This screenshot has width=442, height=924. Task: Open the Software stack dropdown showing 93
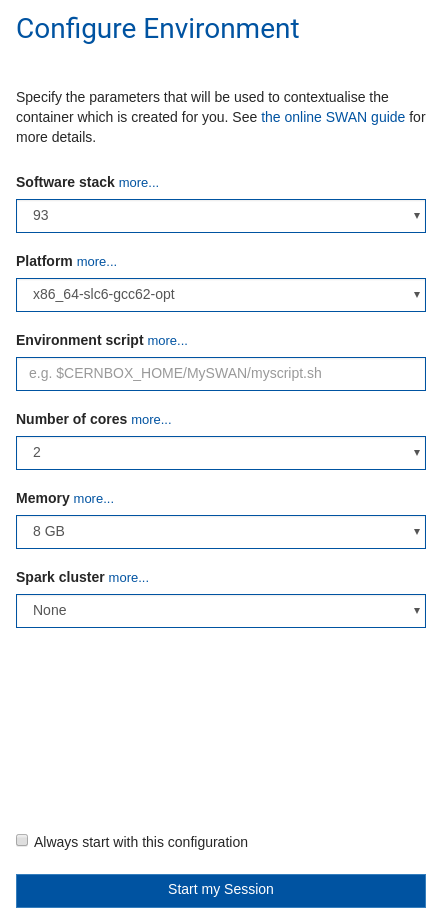click(220, 216)
